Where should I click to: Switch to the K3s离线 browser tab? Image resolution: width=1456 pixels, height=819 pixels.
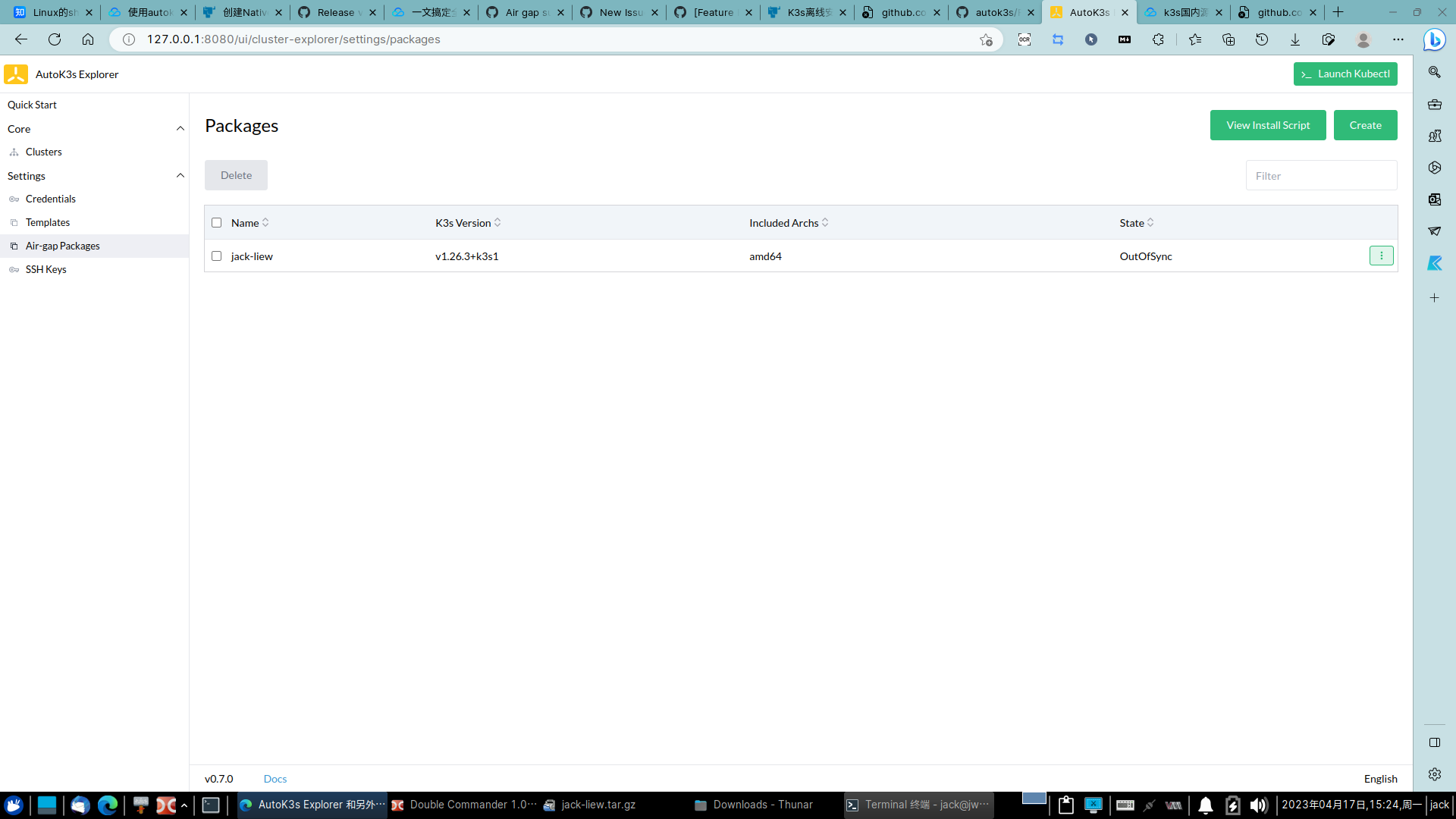click(x=805, y=12)
